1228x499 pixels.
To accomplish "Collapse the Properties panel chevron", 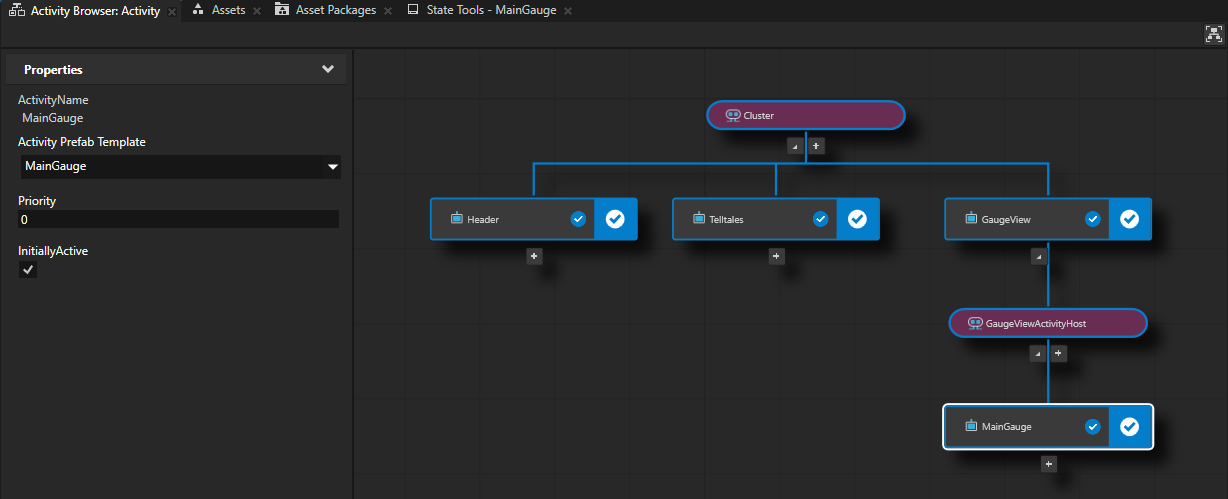I will 327,70.
